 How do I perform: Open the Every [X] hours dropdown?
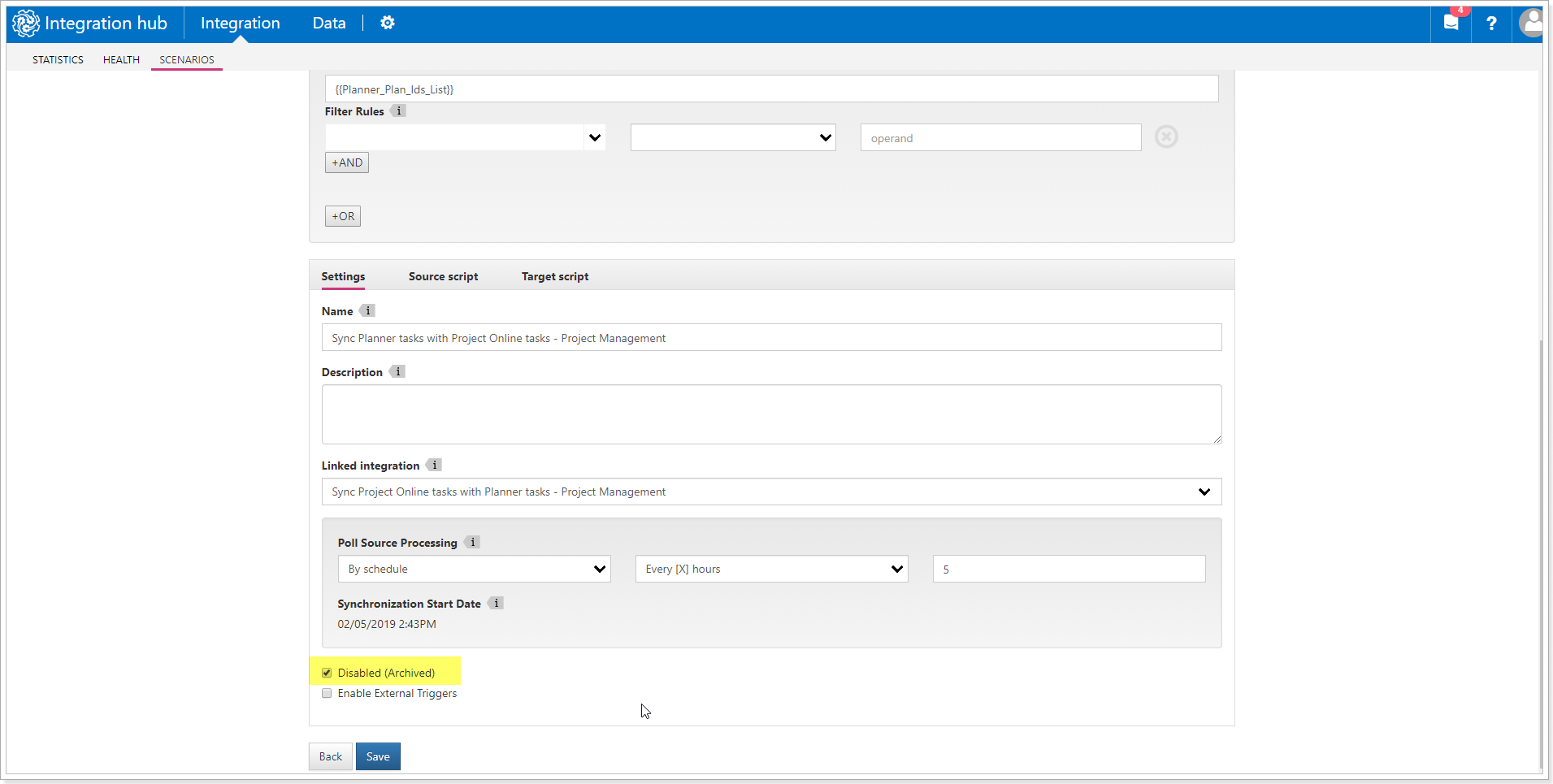771,569
